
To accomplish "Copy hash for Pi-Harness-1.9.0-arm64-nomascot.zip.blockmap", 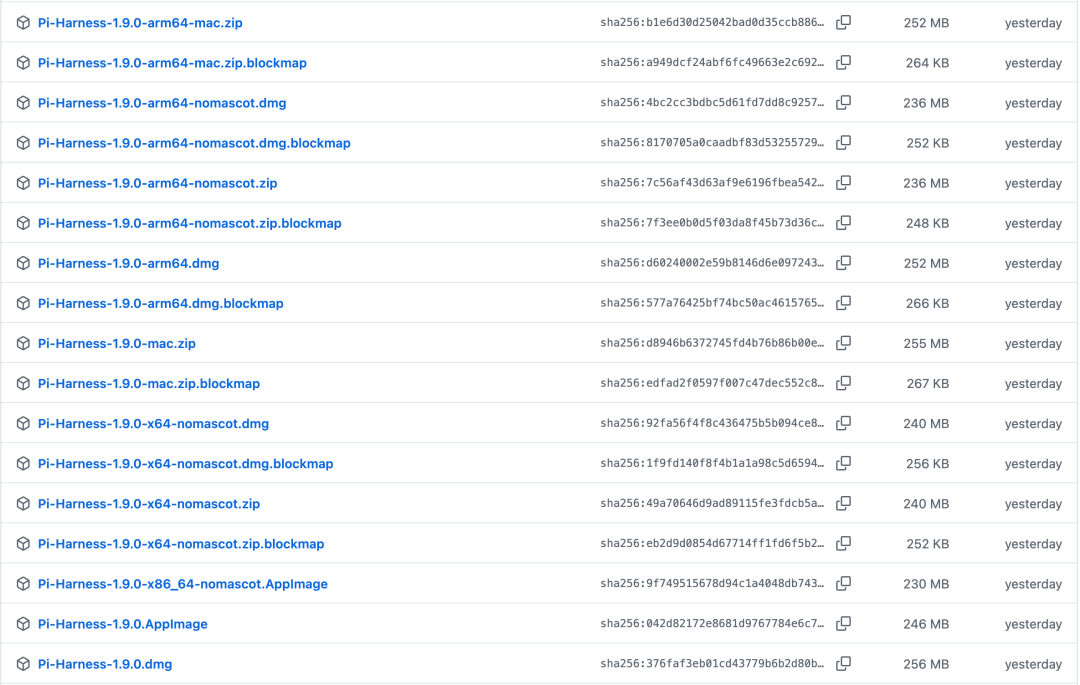I will (x=843, y=223).
